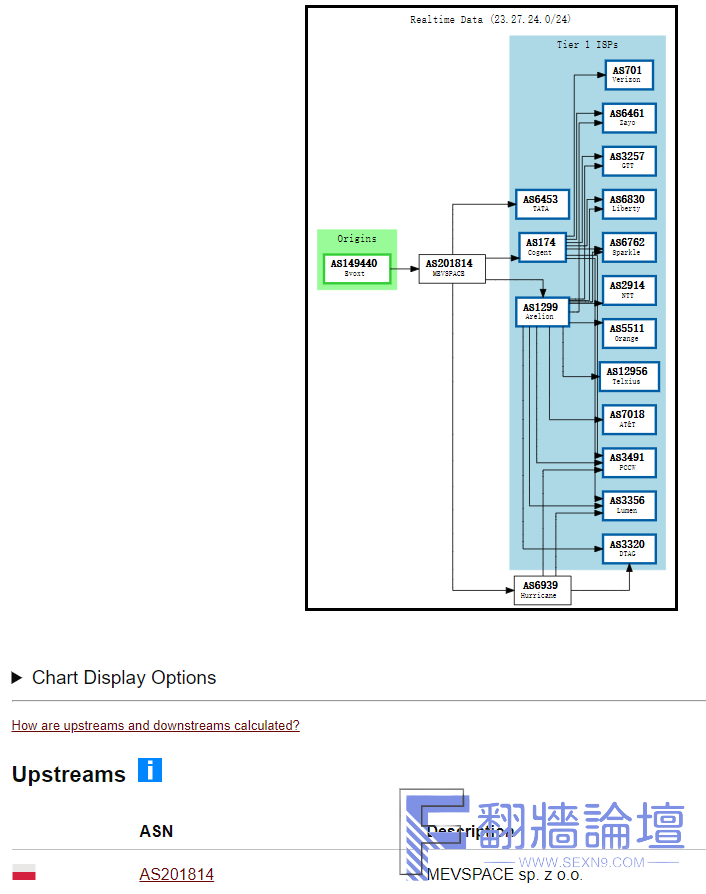This screenshot has height=894, width=706.
Task: Click the blue info icon beside Upstreams
Action: click(x=150, y=770)
